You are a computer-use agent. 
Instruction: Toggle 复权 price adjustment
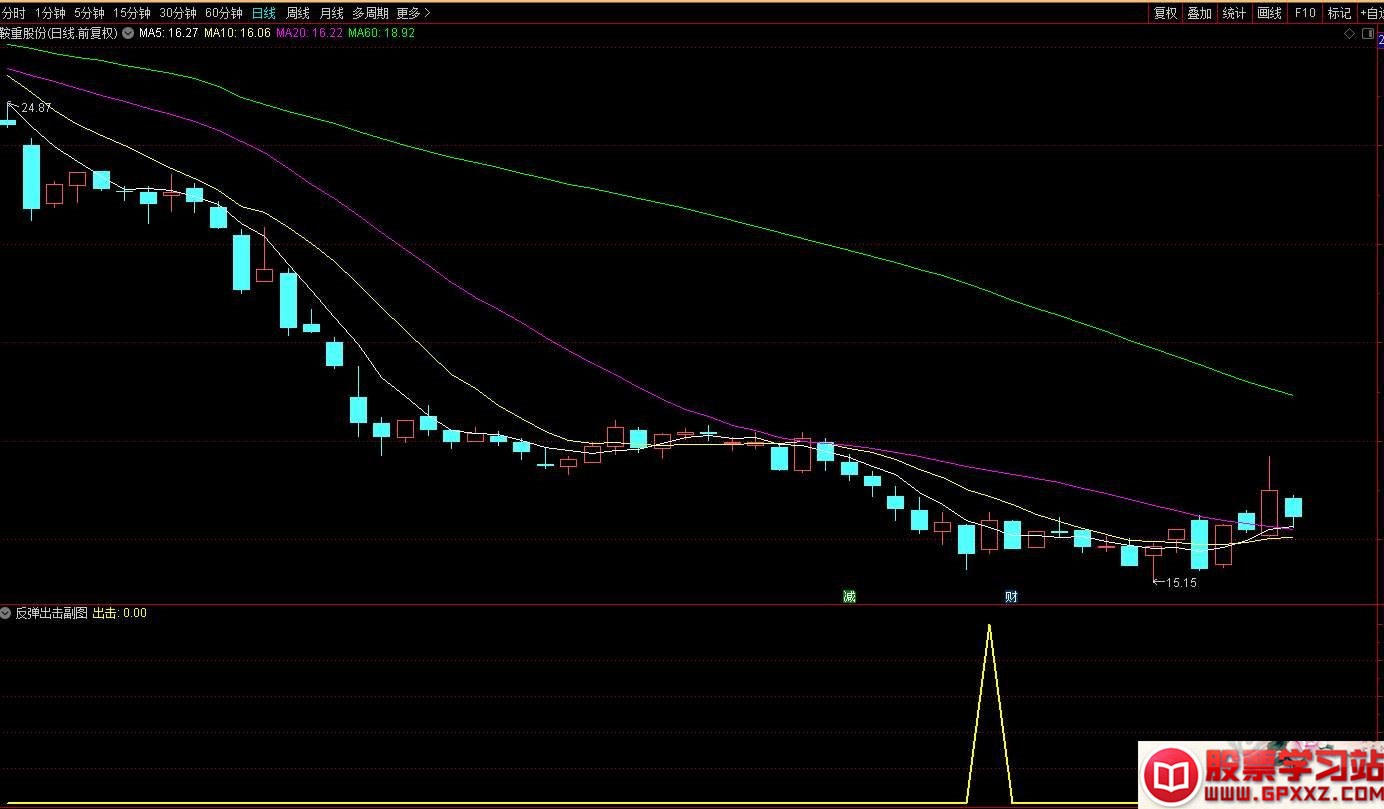coord(1165,13)
